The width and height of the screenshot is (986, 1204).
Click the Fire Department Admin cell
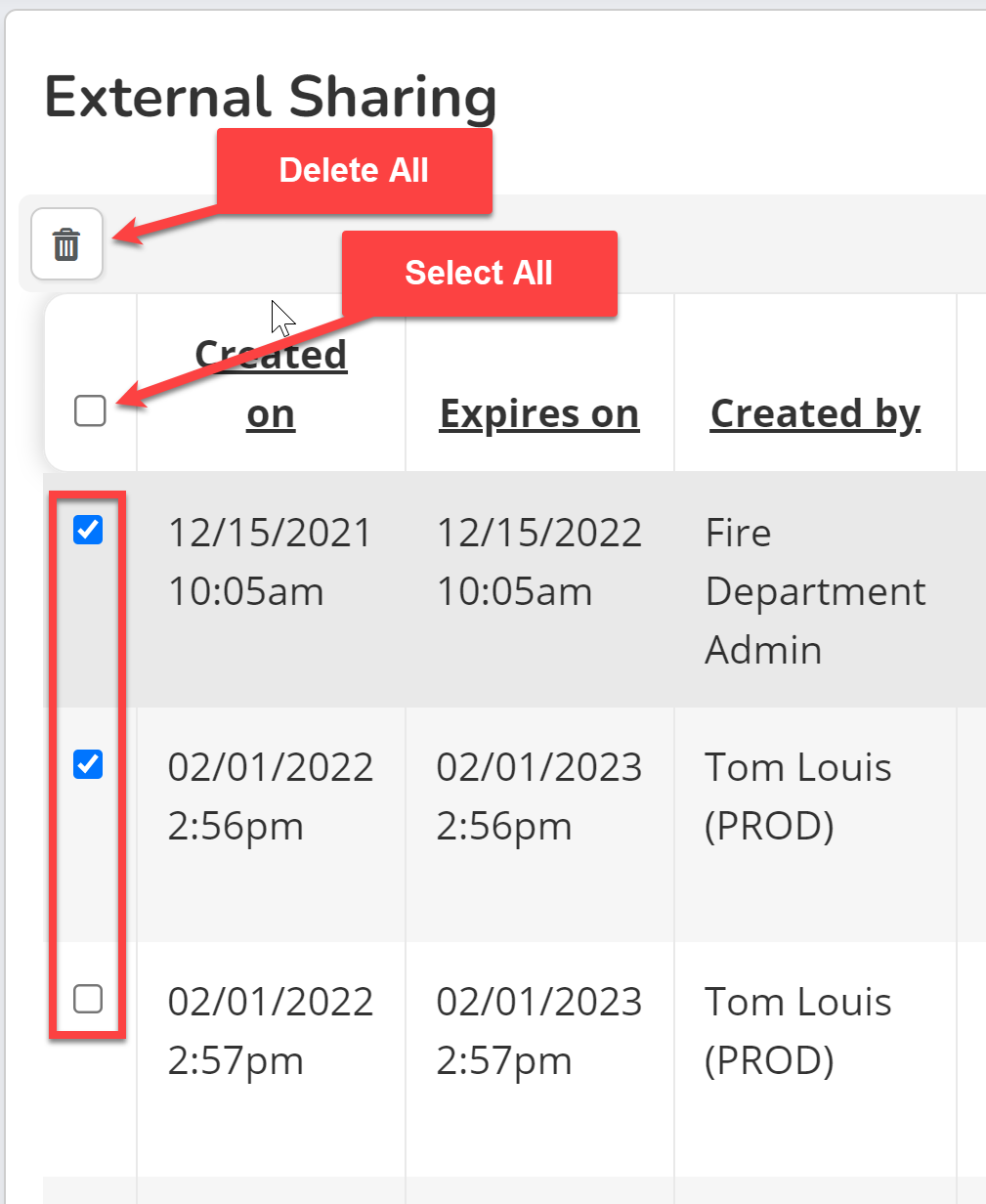815,591
